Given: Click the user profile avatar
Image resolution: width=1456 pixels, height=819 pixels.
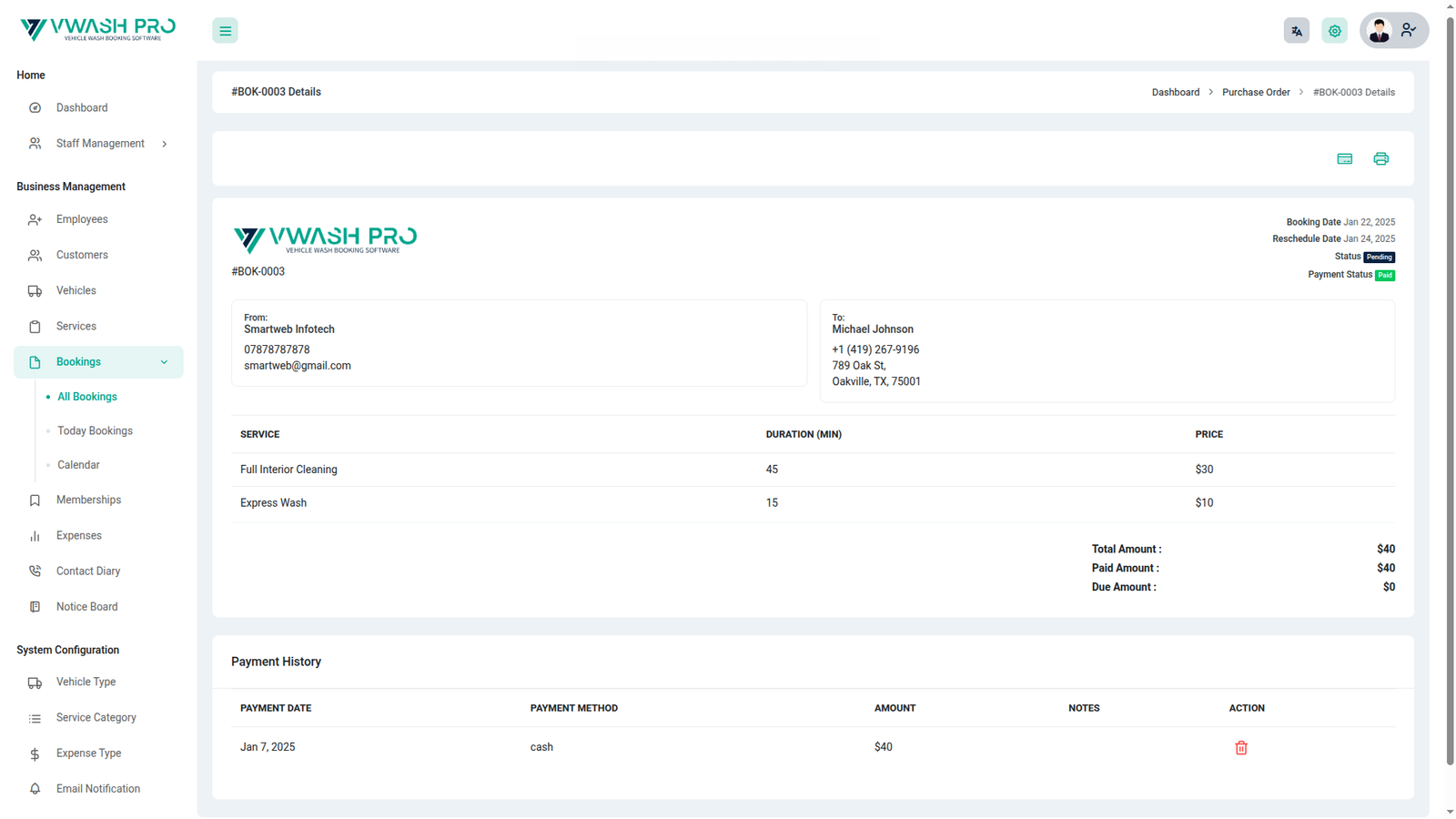Looking at the screenshot, I should [x=1380, y=31].
